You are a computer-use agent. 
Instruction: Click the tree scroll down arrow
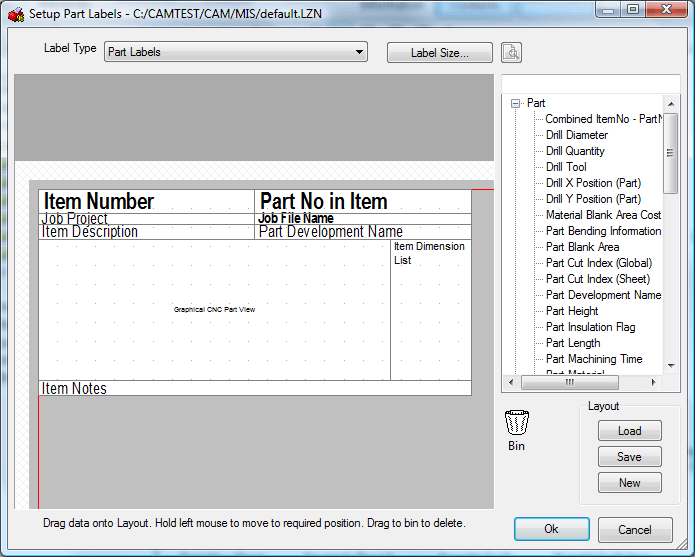pos(671,366)
